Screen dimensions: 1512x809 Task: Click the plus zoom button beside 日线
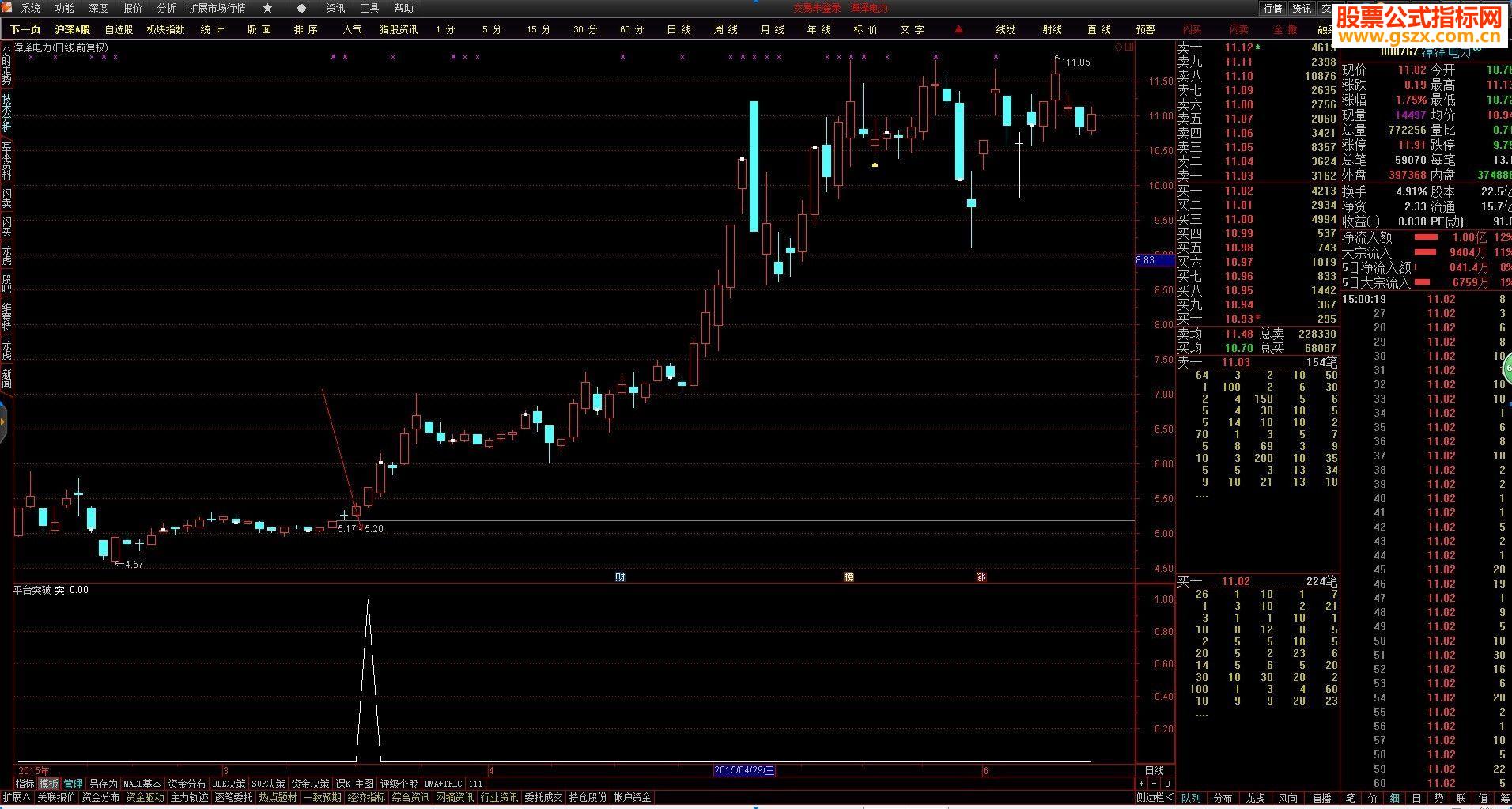tap(1141, 784)
